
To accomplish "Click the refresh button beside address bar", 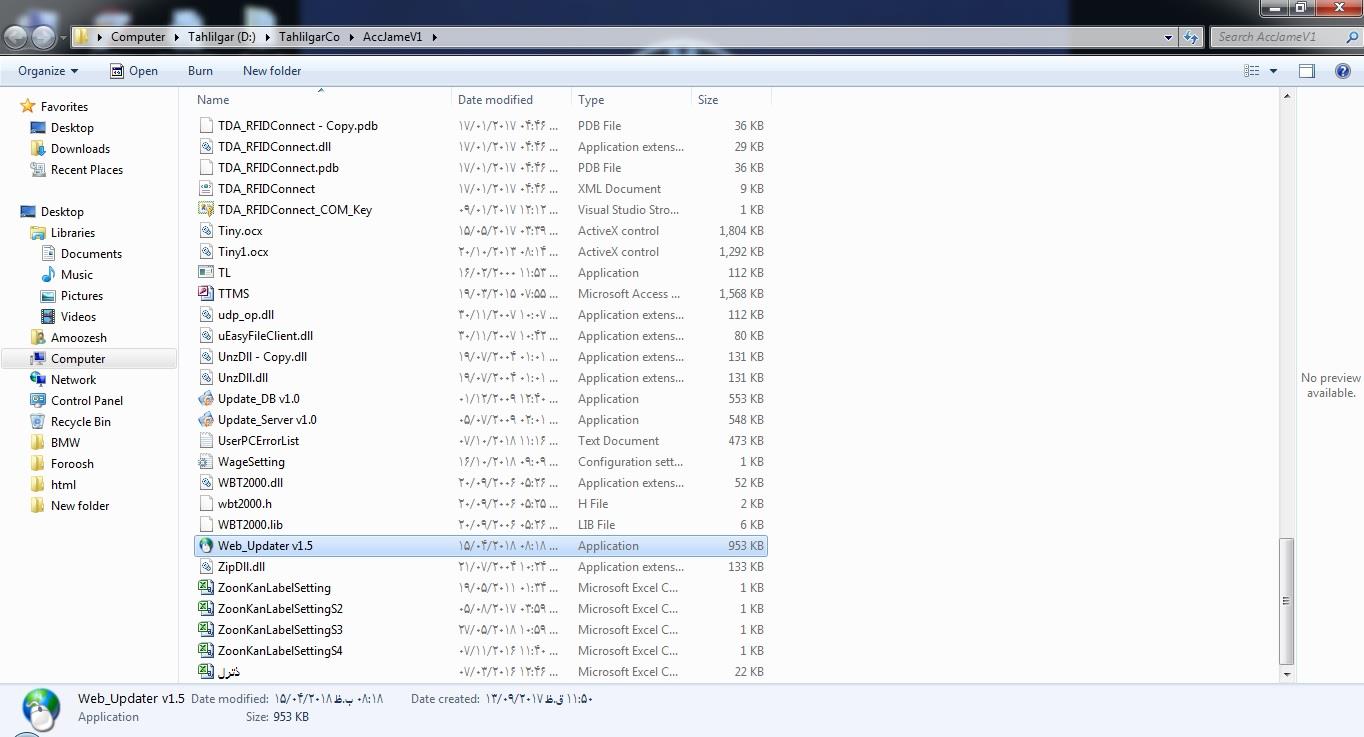I will (x=1190, y=37).
